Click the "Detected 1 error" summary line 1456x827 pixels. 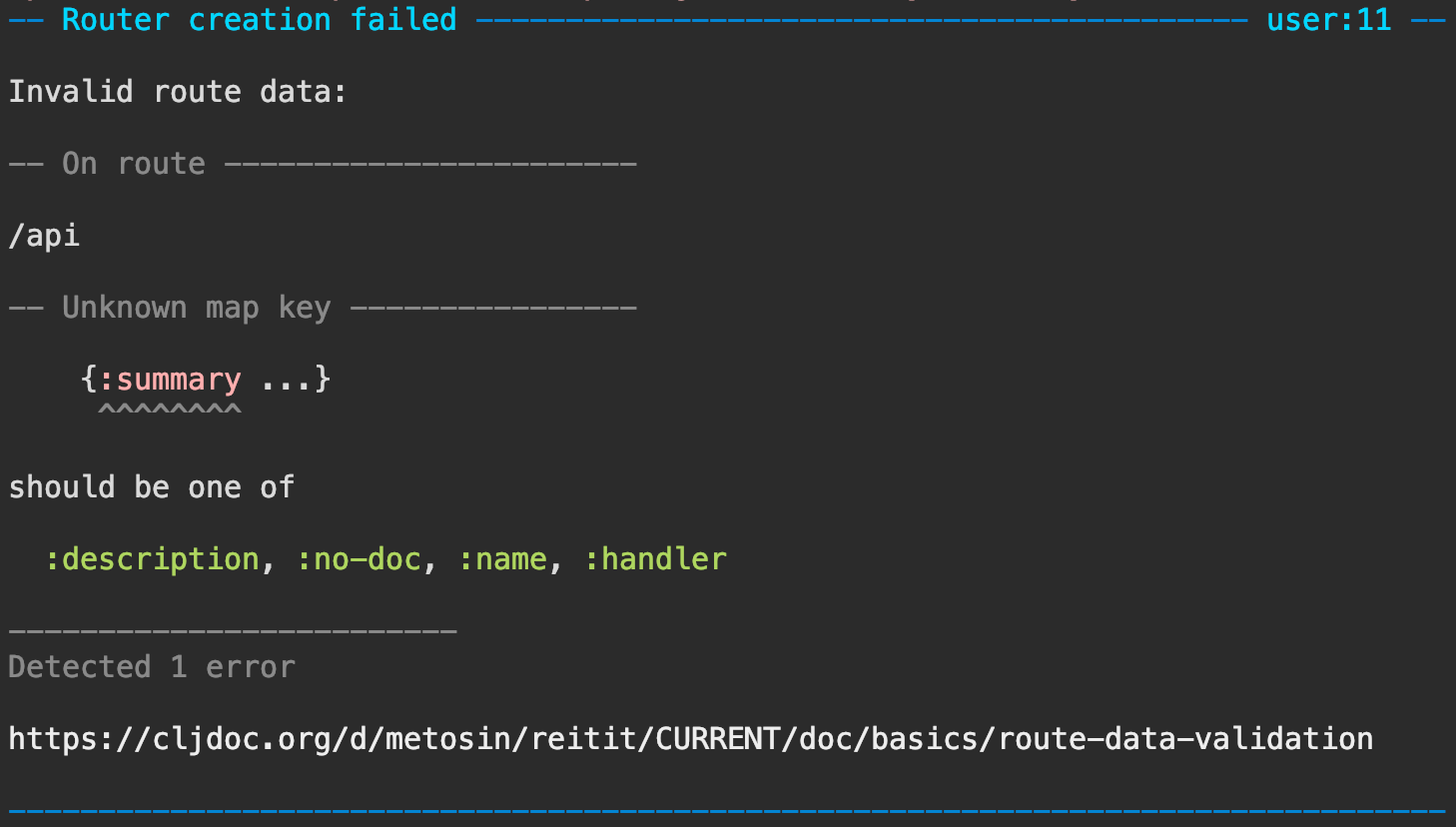point(152,667)
